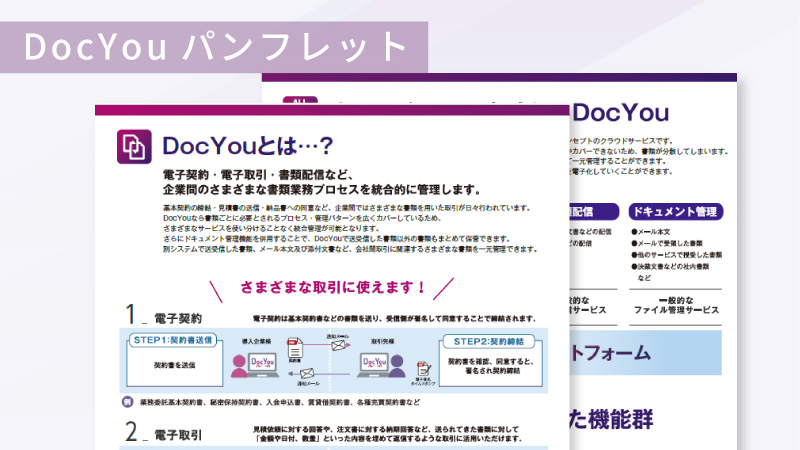The height and width of the screenshot is (450, 800).
Task: Click the lower envelope notification mail icon
Action: [x=307, y=374]
